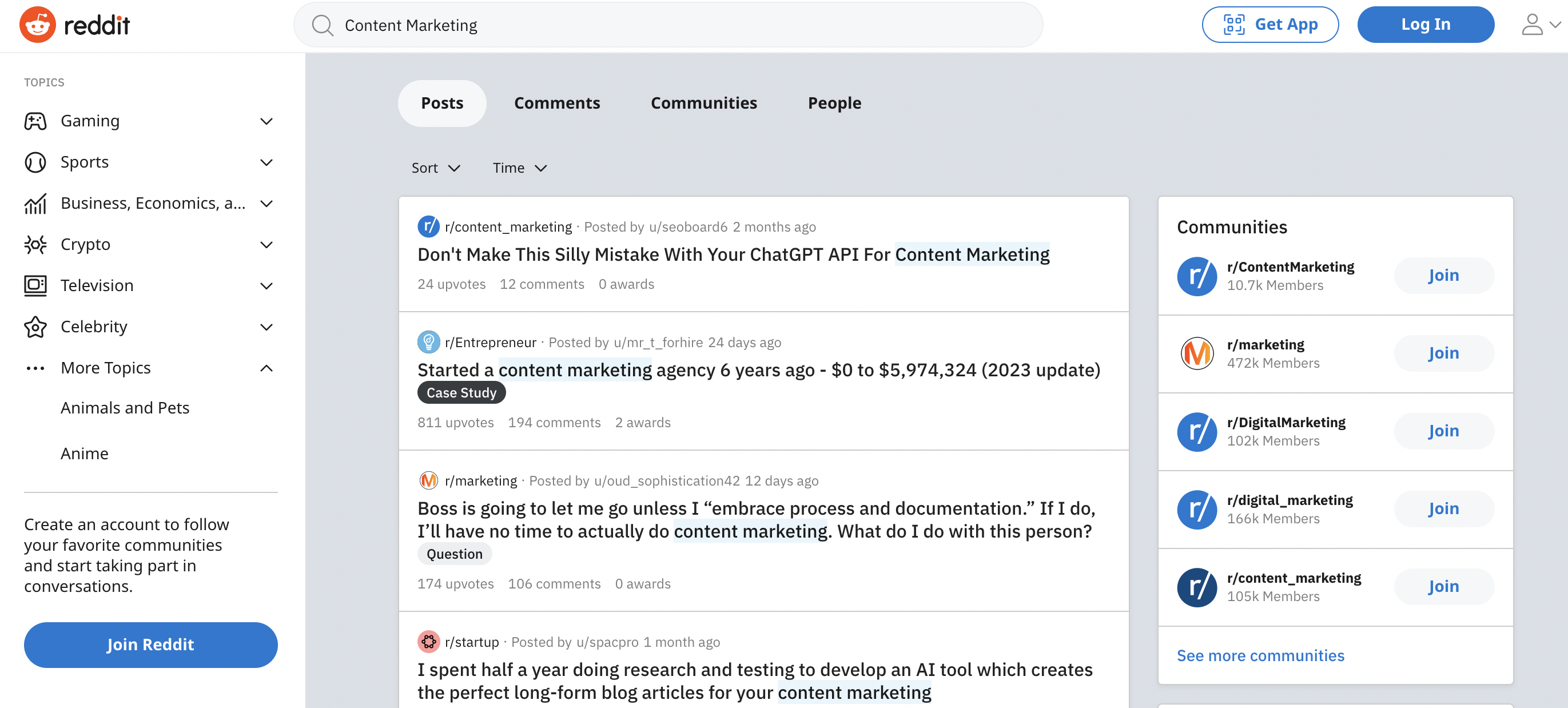
Task: Select the Posts tab
Action: pyautogui.click(x=442, y=103)
